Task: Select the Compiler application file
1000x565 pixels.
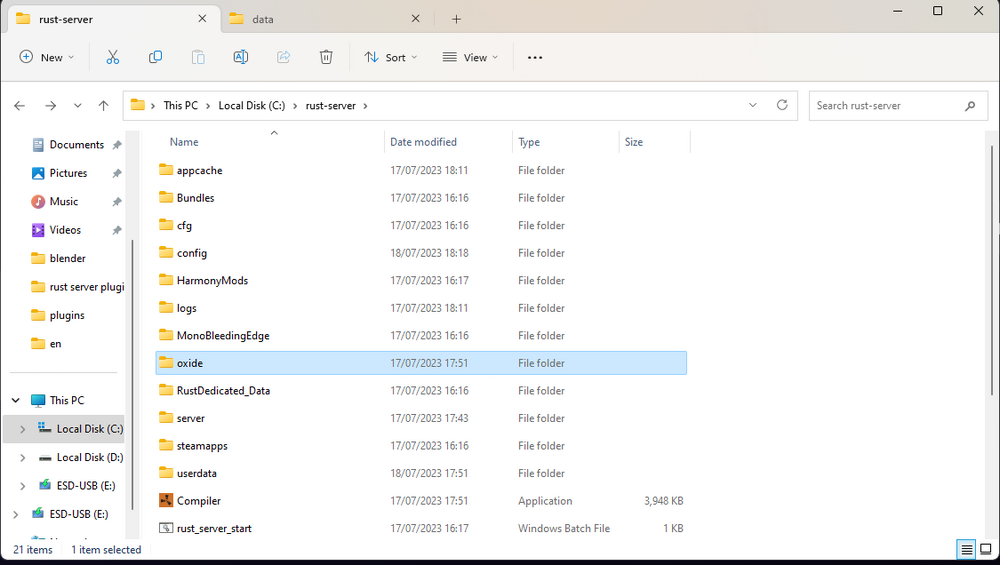Action: (199, 501)
